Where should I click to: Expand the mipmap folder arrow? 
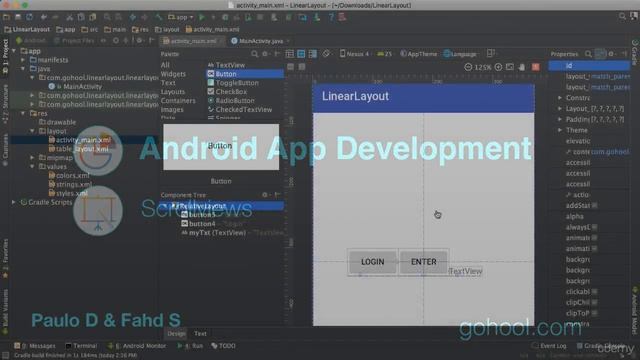pos(32,158)
